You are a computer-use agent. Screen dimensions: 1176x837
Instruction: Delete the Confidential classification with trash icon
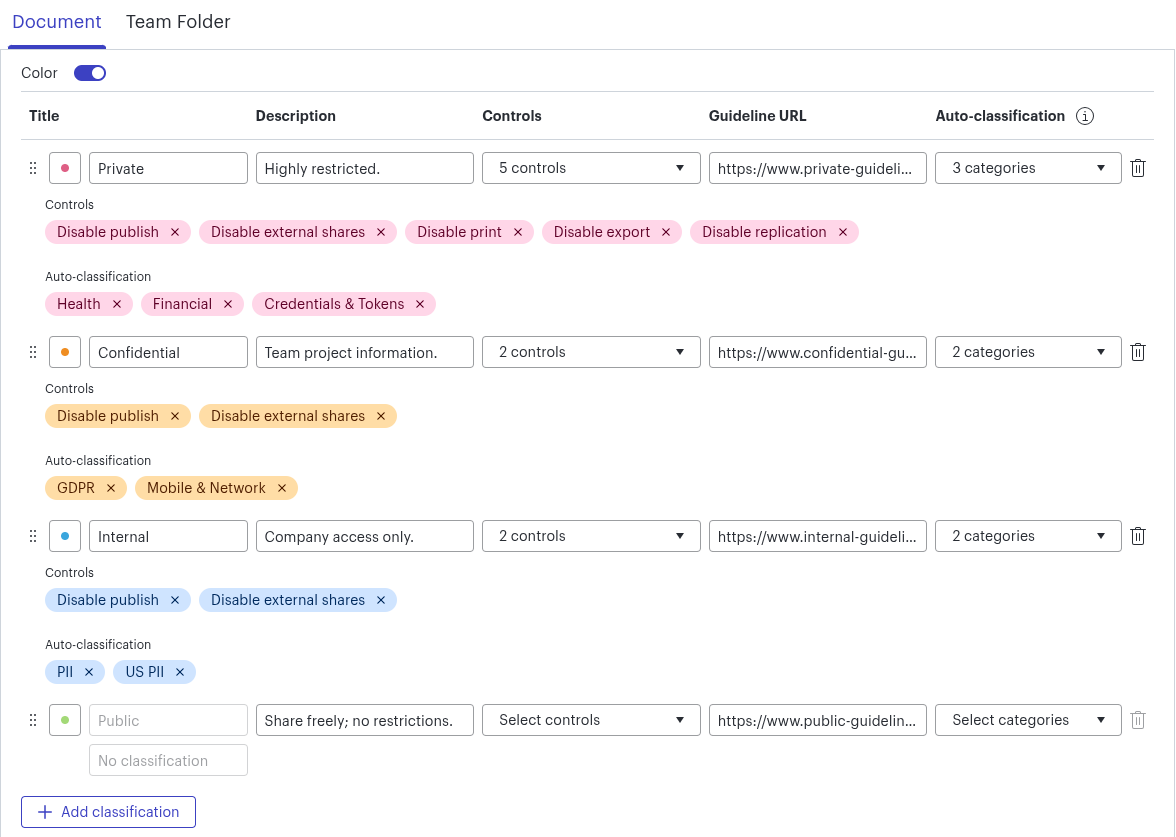pos(1138,352)
